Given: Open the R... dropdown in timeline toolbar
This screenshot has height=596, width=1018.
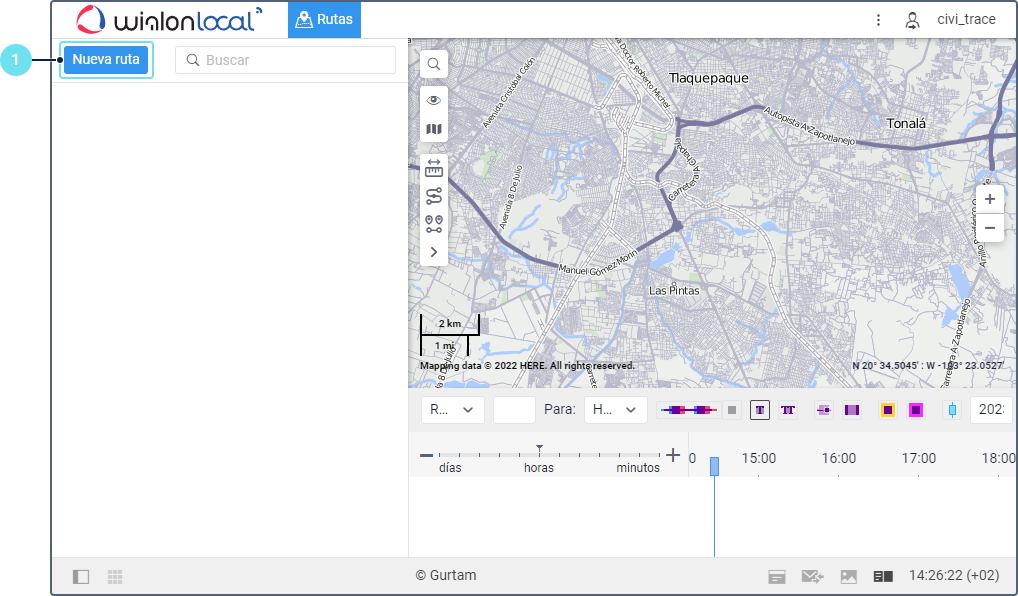Looking at the screenshot, I should click(x=453, y=410).
